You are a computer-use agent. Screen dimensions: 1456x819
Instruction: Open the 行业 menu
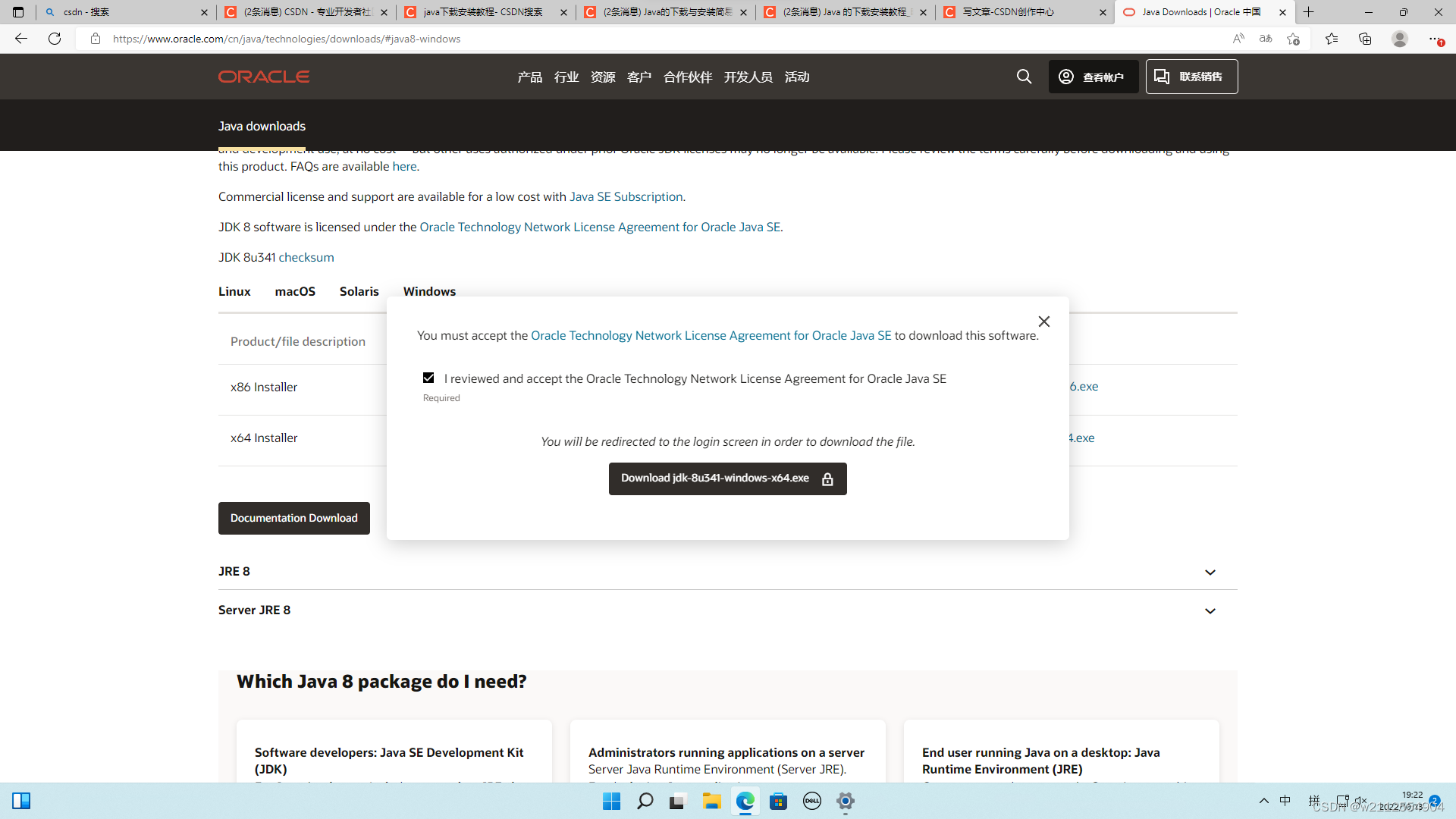[566, 77]
